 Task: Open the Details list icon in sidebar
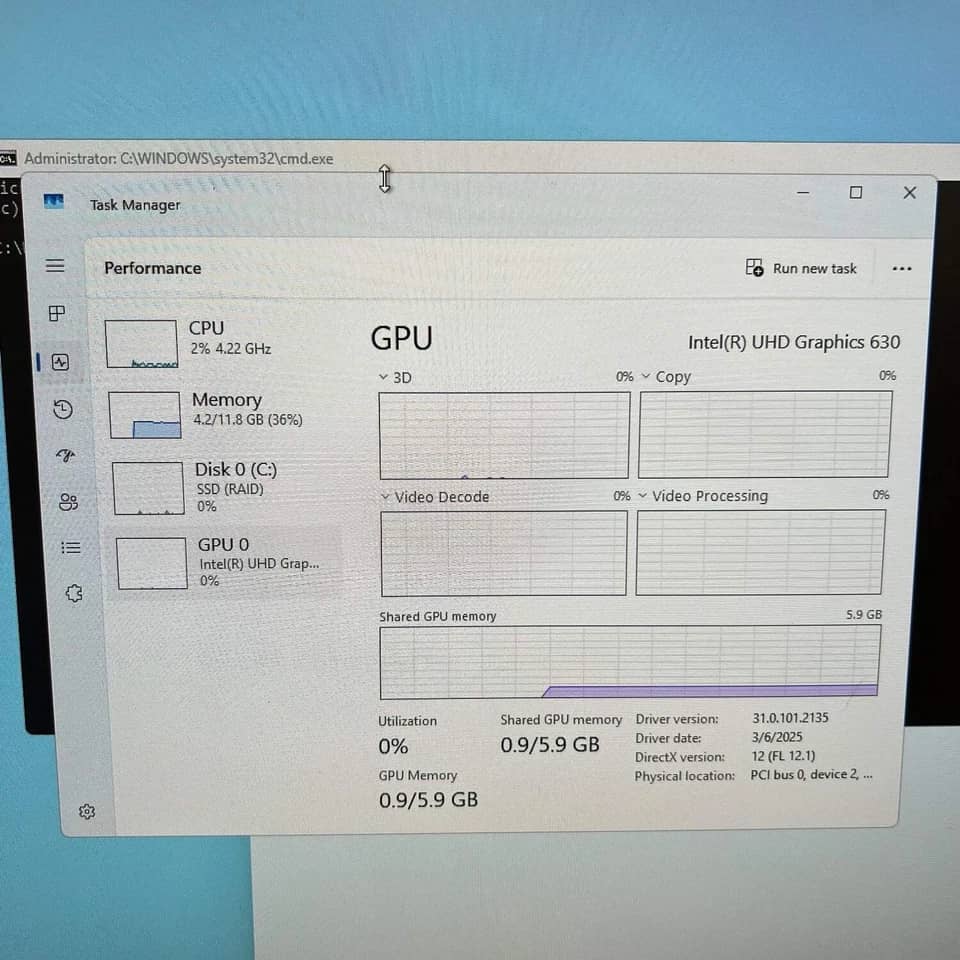tap(71, 547)
